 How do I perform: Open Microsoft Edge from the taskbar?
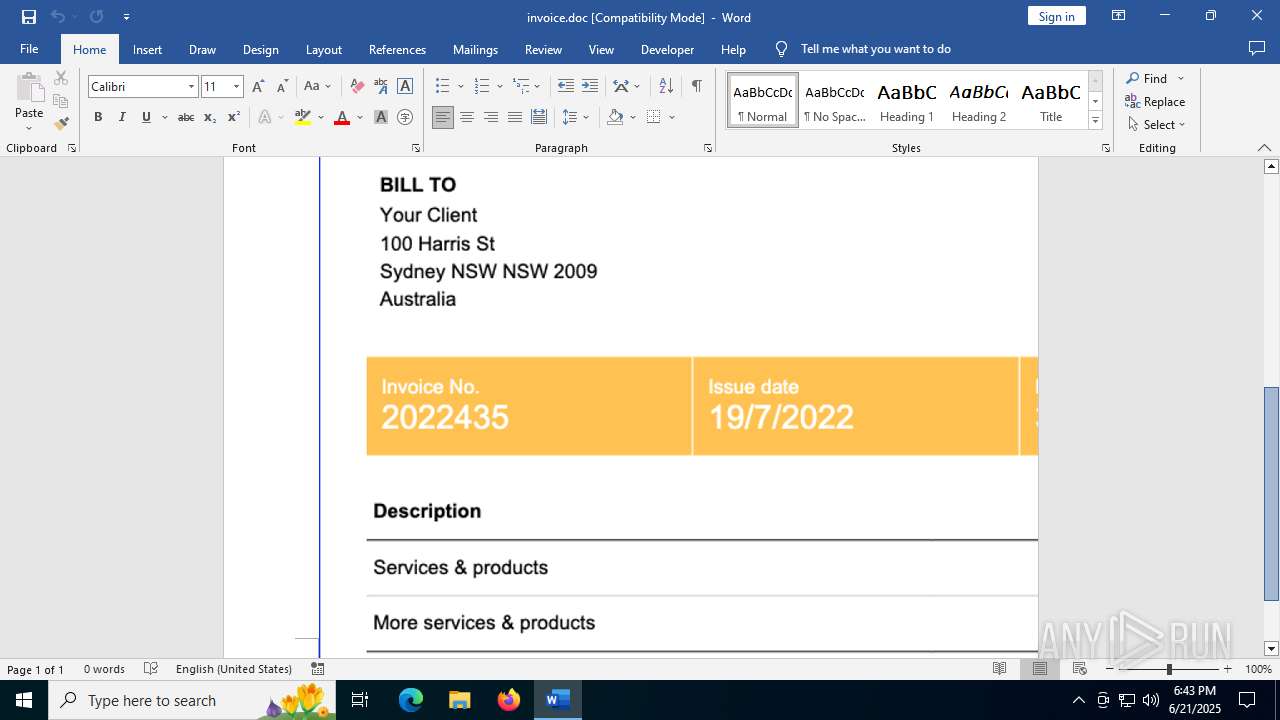(x=411, y=700)
